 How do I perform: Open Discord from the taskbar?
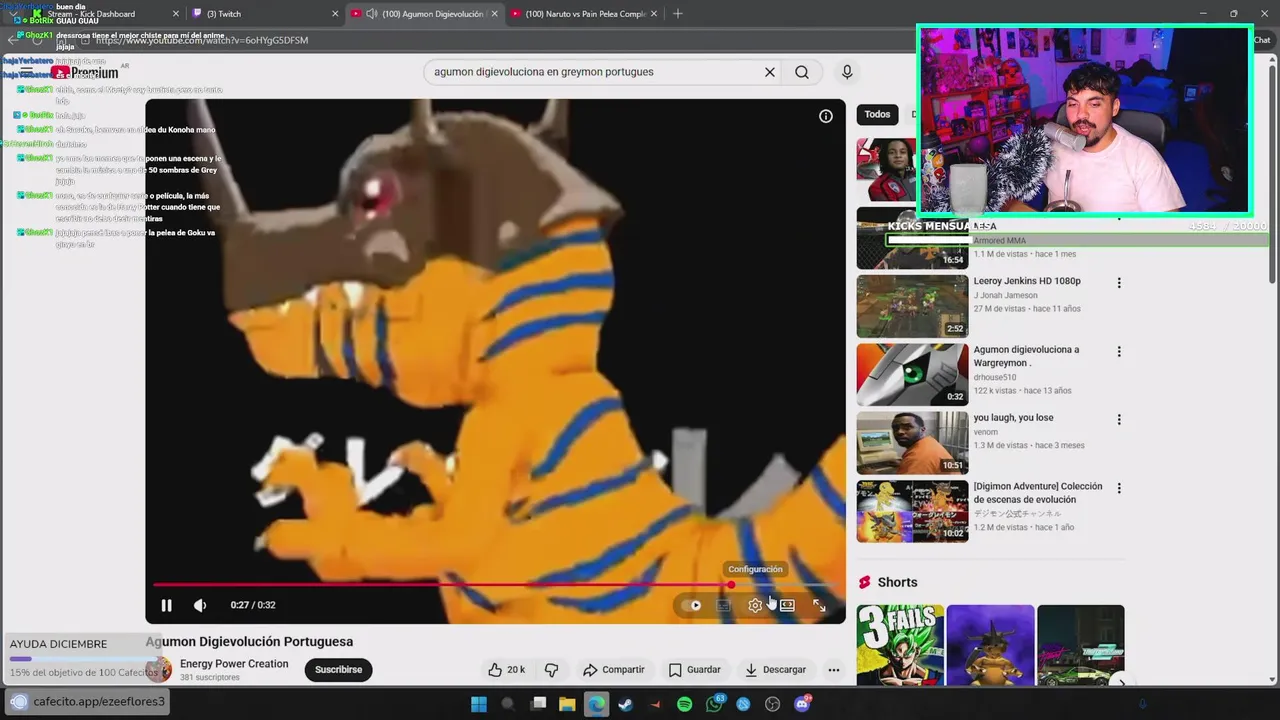802,704
